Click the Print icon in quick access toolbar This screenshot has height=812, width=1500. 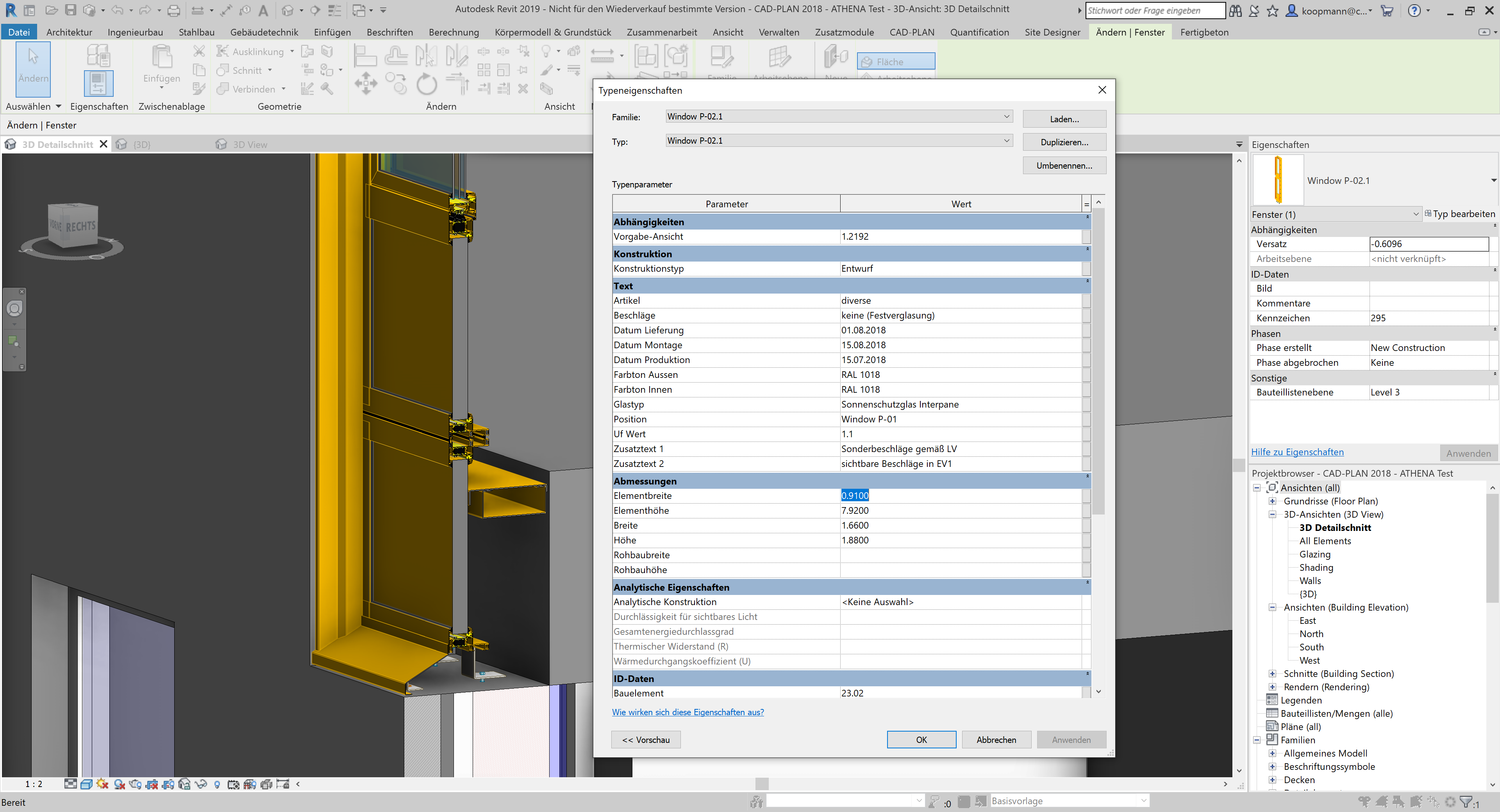173,10
